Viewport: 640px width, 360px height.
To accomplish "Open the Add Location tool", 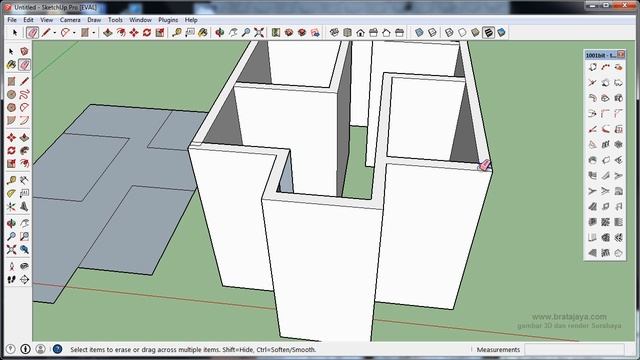I will click(x=276, y=33).
